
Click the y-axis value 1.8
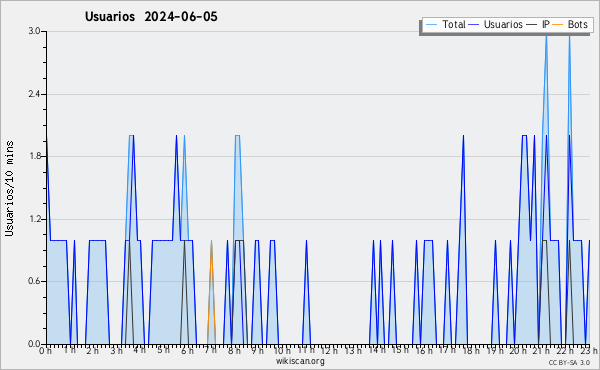34,156
